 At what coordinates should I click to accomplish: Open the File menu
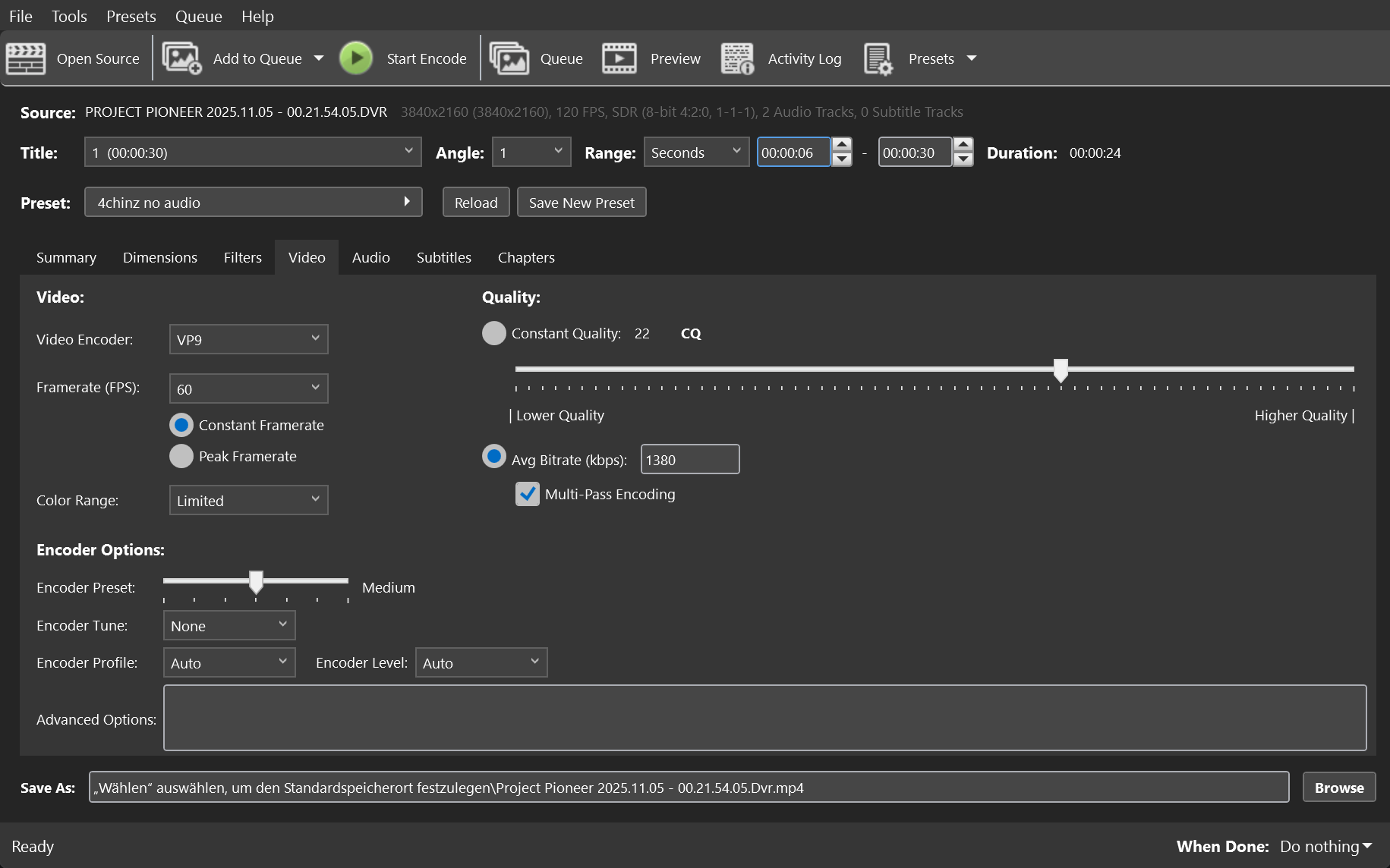point(20,16)
